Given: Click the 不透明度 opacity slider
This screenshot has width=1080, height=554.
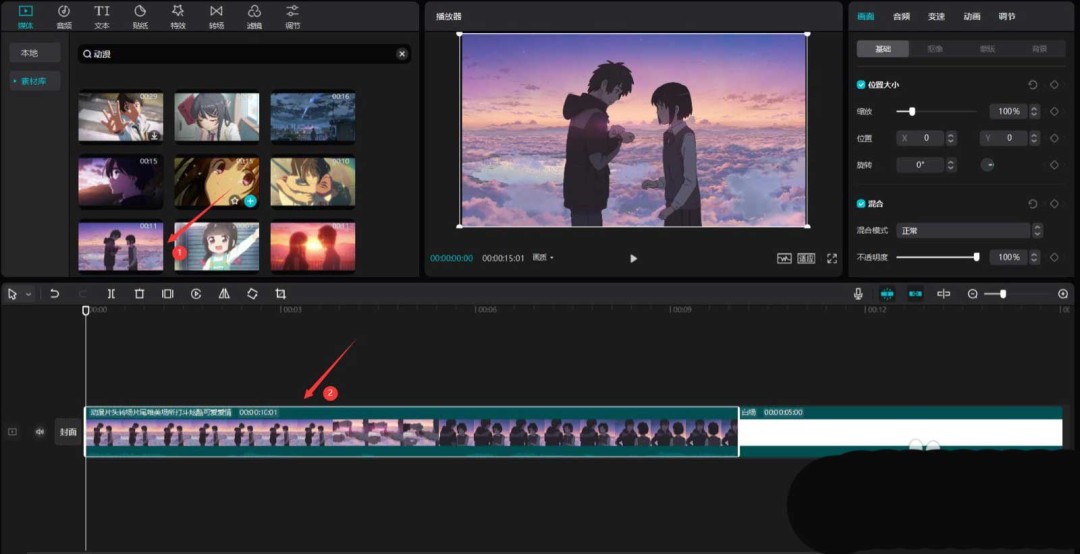Looking at the screenshot, I should 937,257.
